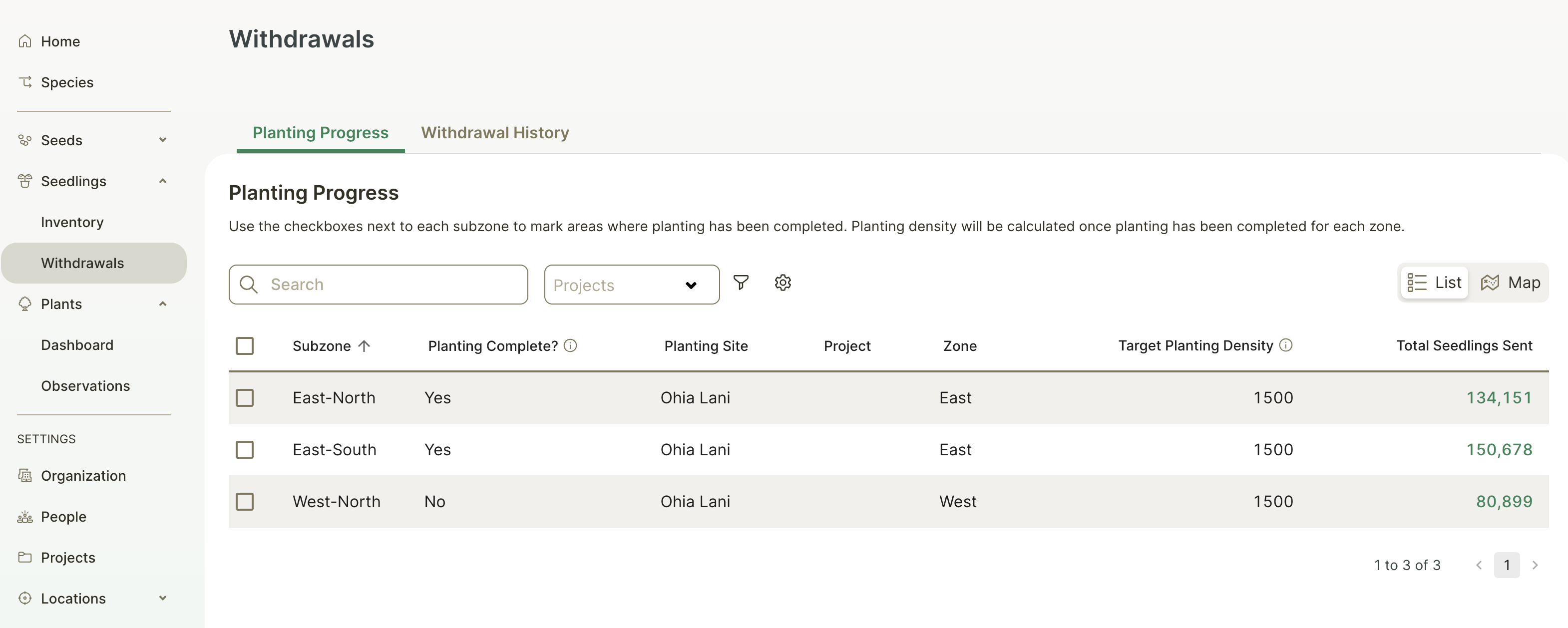
Task: Check the West-North subzone checkbox
Action: tap(245, 501)
